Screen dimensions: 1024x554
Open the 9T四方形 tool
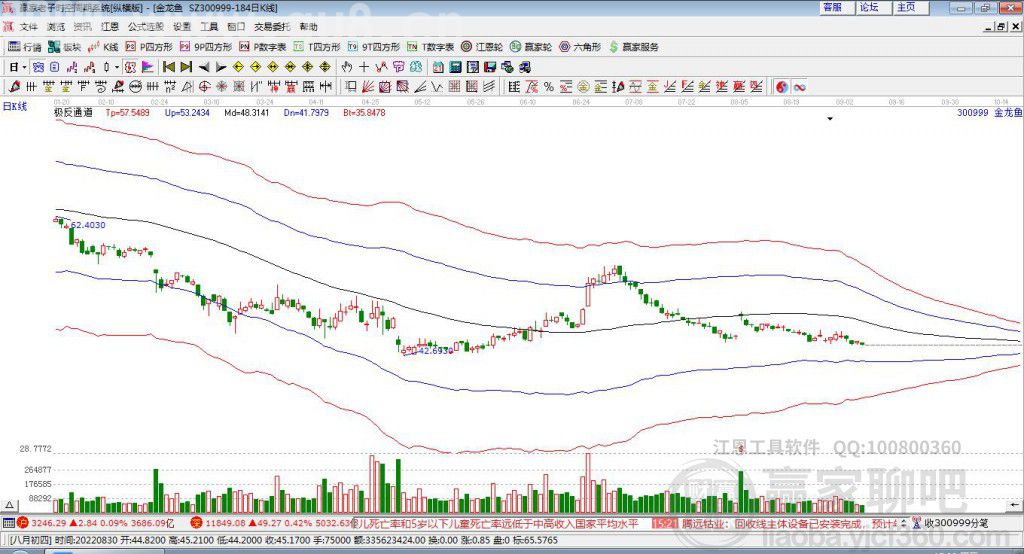[x=374, y=47]
